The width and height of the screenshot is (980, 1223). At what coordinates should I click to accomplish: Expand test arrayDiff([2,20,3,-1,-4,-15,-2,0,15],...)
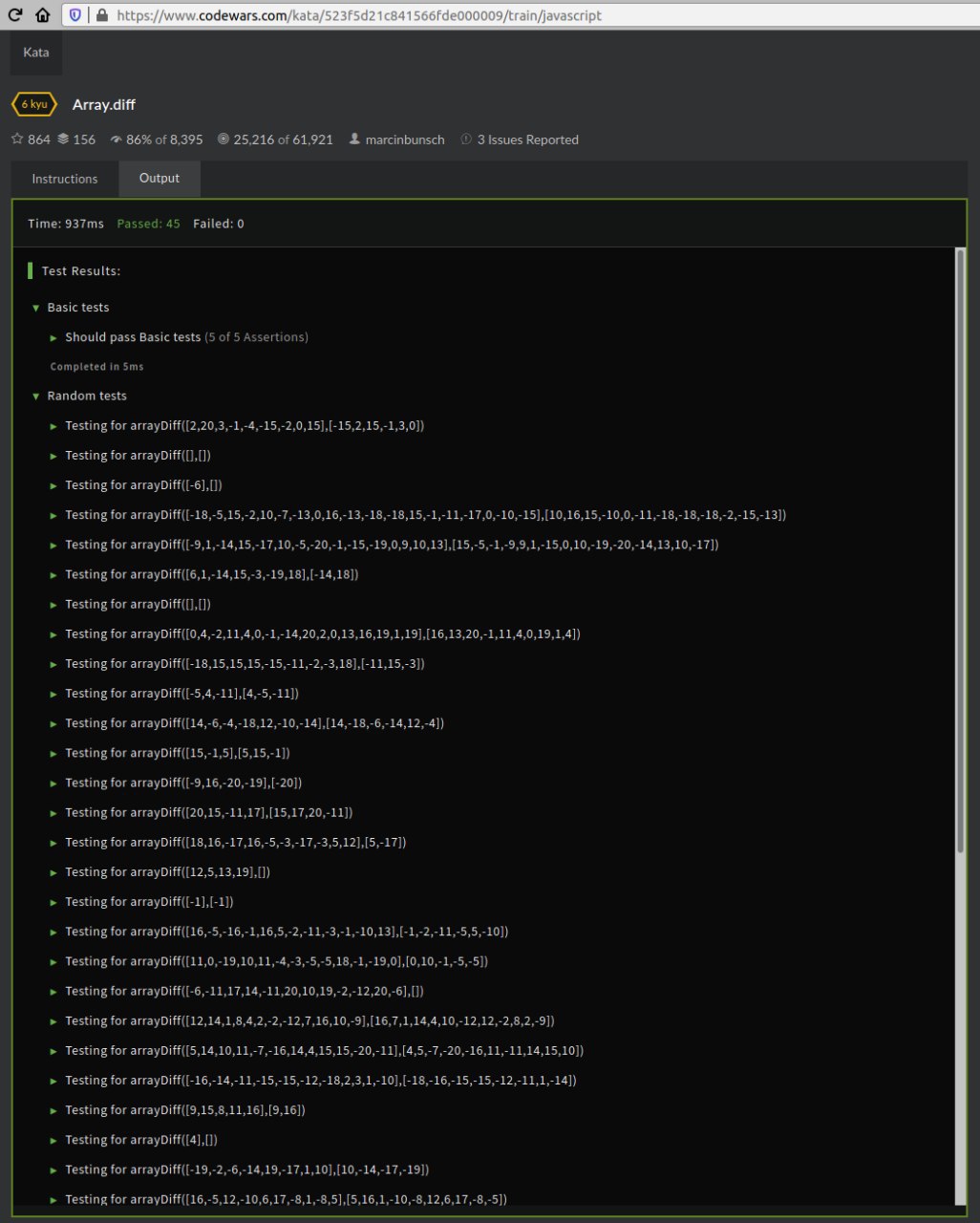[54, 426]
